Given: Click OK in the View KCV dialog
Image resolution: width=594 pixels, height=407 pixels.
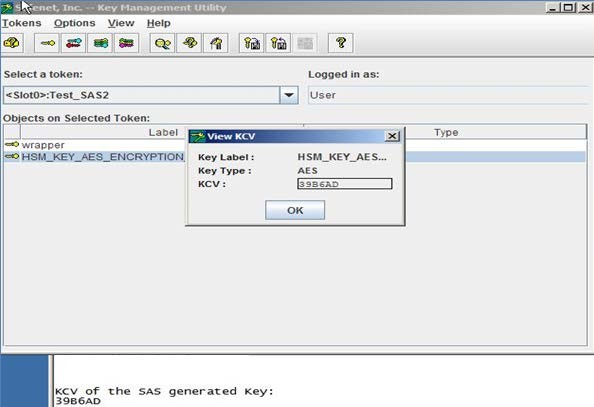Looking at the screenshot, I should [x=295, y=210].
